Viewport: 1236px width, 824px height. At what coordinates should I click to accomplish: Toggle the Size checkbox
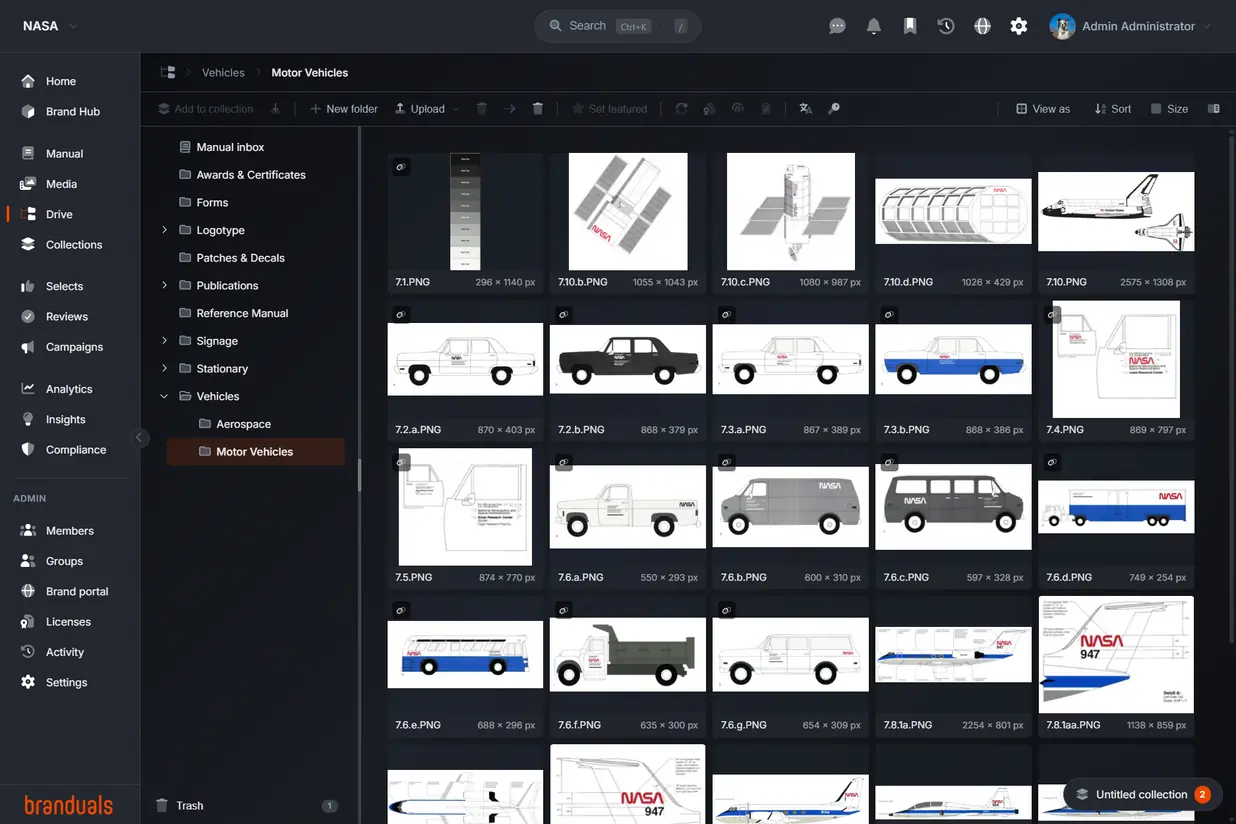coord(1156,109)
